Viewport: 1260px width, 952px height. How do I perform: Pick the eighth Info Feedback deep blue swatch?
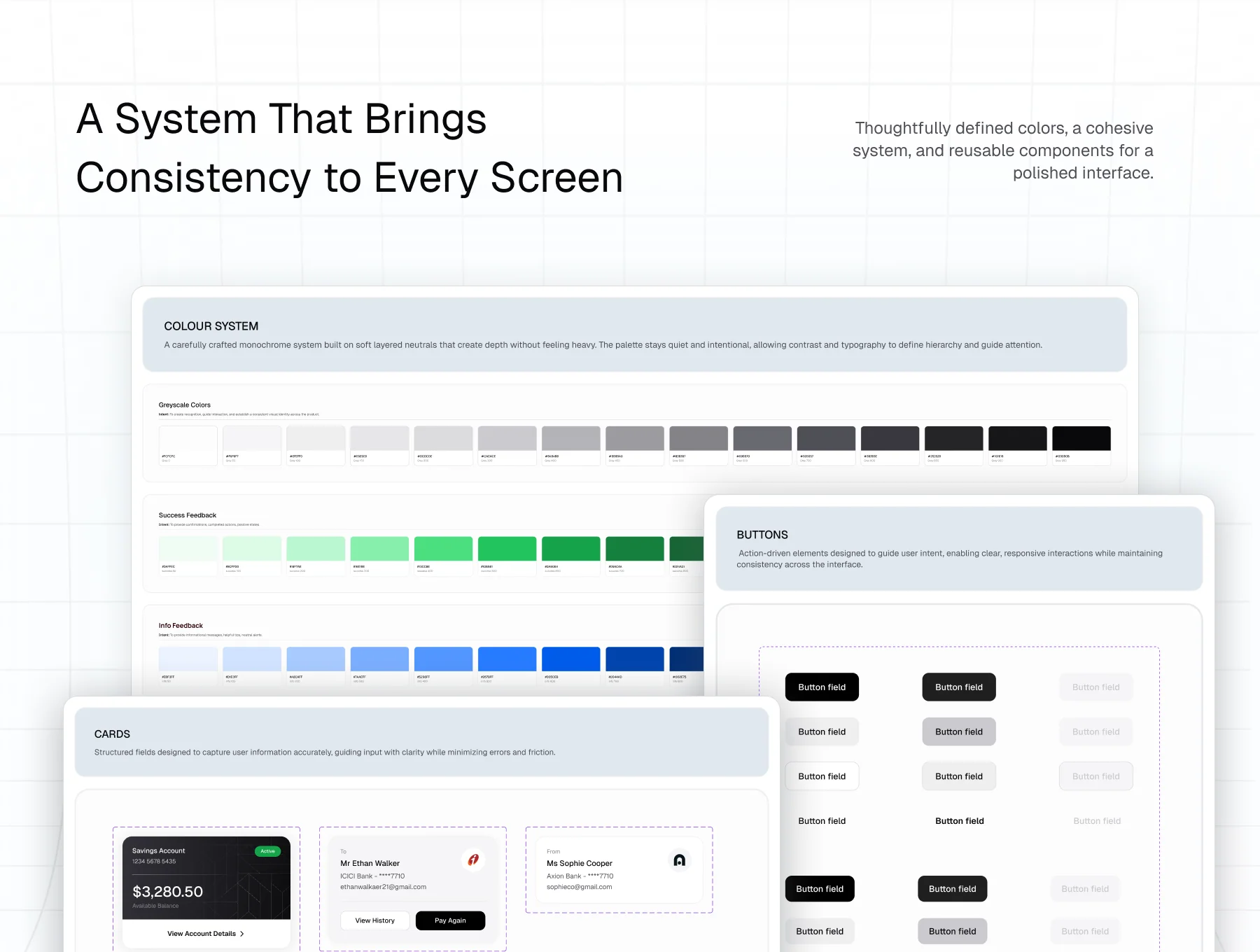pos(635,666)
